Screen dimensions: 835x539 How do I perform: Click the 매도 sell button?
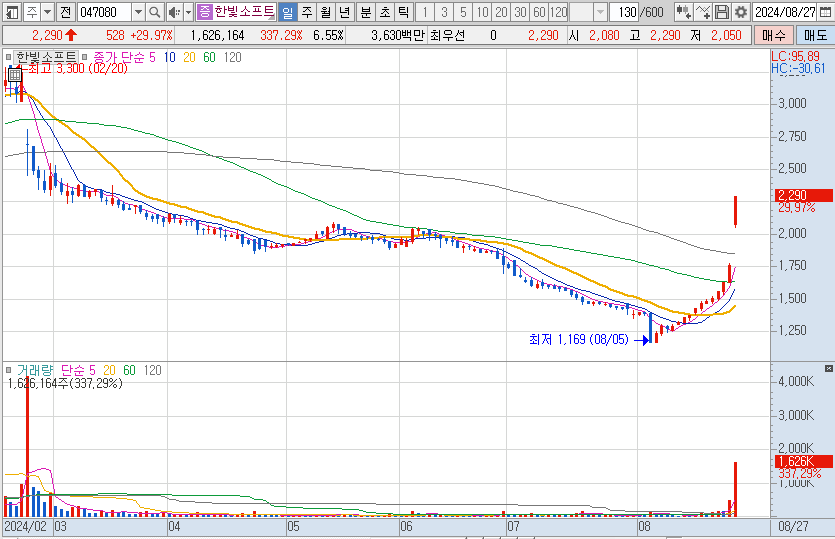[x=815, y=36]
